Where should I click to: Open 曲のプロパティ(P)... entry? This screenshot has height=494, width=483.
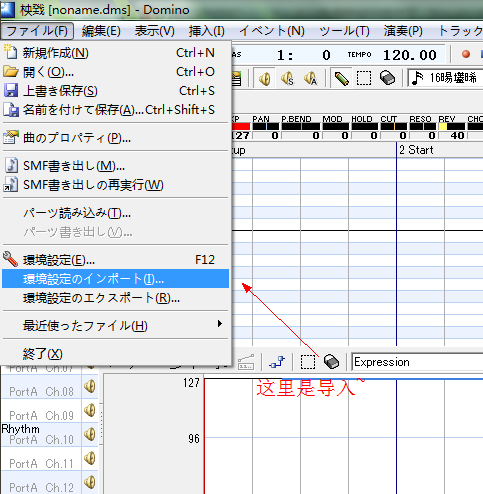point(115,138)
